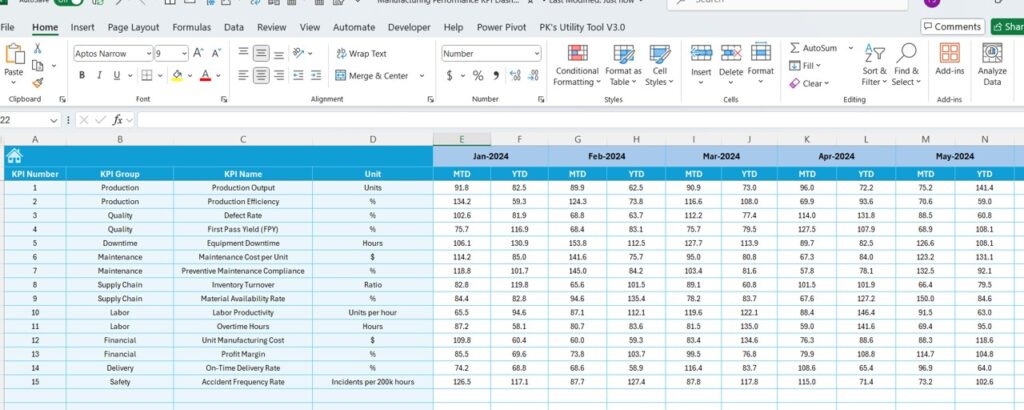Activate the Format Painter brush
Viewport: 1024px width, 410px height.
pos(37,82)
